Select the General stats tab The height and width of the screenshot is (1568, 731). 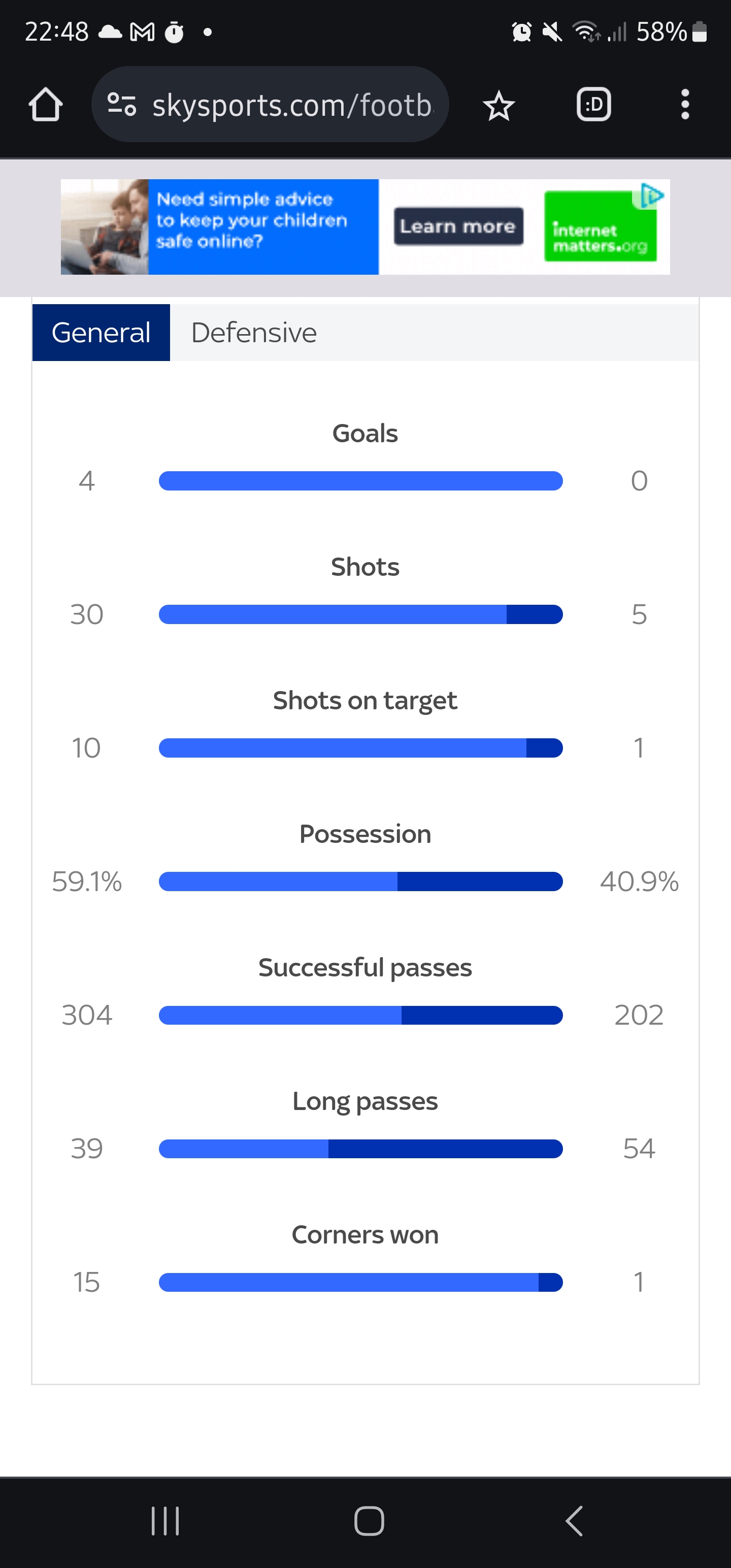point(101,333)
